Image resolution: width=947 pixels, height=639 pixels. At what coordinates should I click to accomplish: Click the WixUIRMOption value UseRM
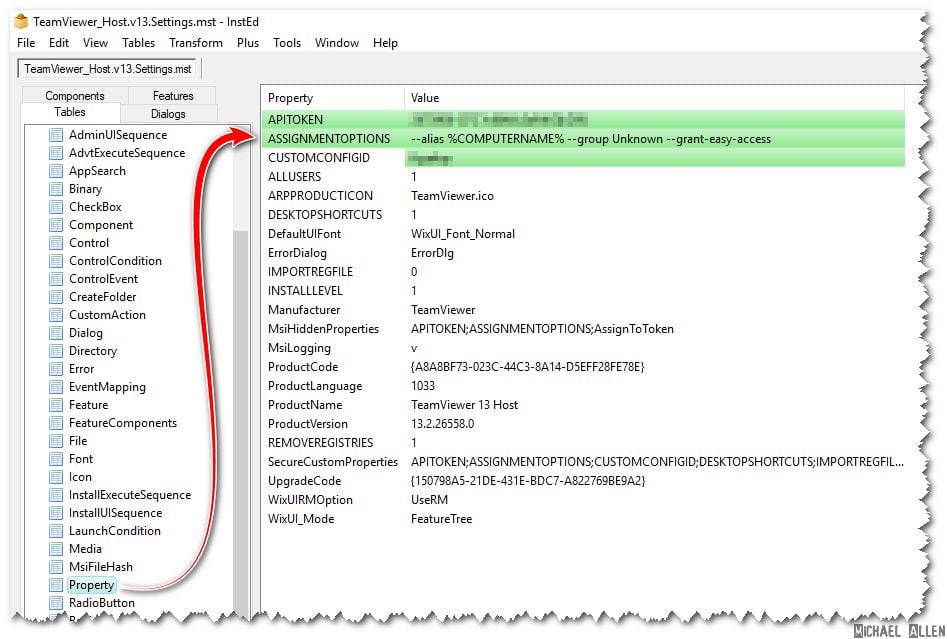pos(429,499)
